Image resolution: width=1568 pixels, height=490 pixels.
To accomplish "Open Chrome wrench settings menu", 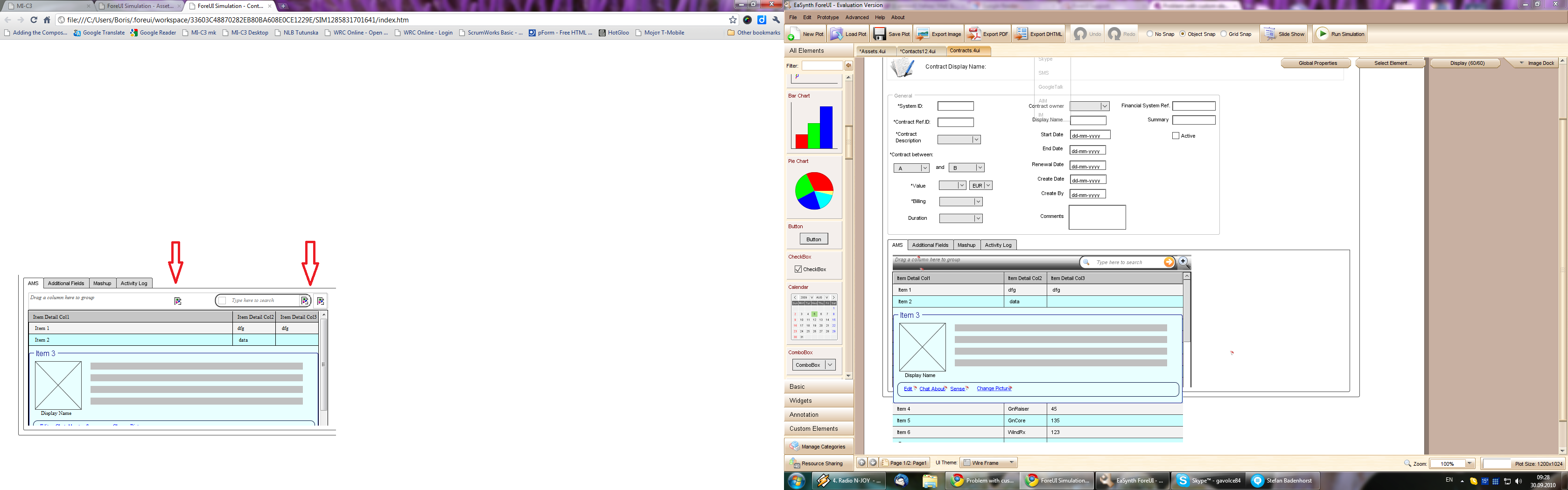I will (776, 20).
